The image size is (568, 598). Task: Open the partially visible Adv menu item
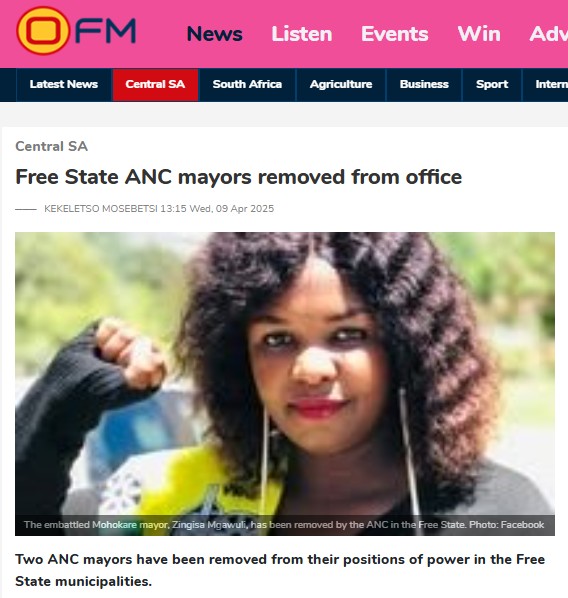[549, 34]
